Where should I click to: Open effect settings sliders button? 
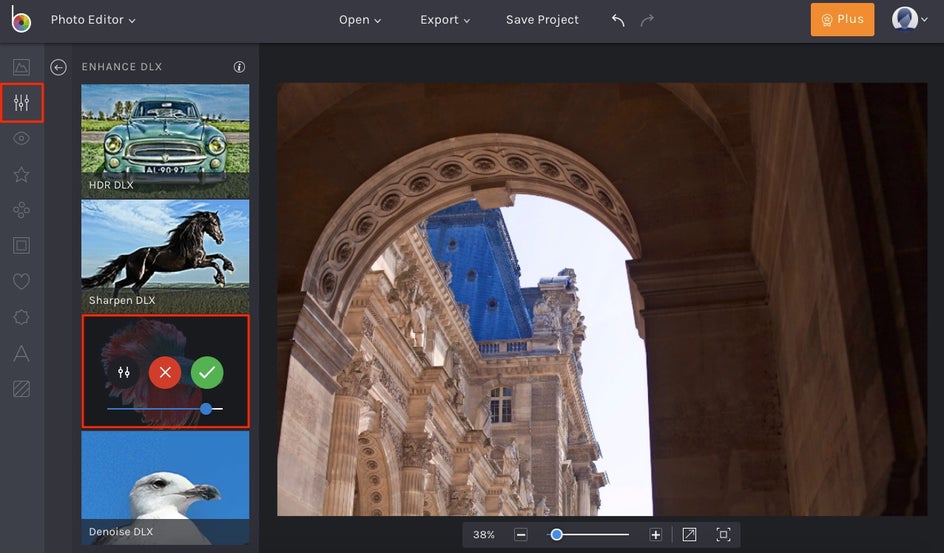pyautogui.click(x=123, y=372)
